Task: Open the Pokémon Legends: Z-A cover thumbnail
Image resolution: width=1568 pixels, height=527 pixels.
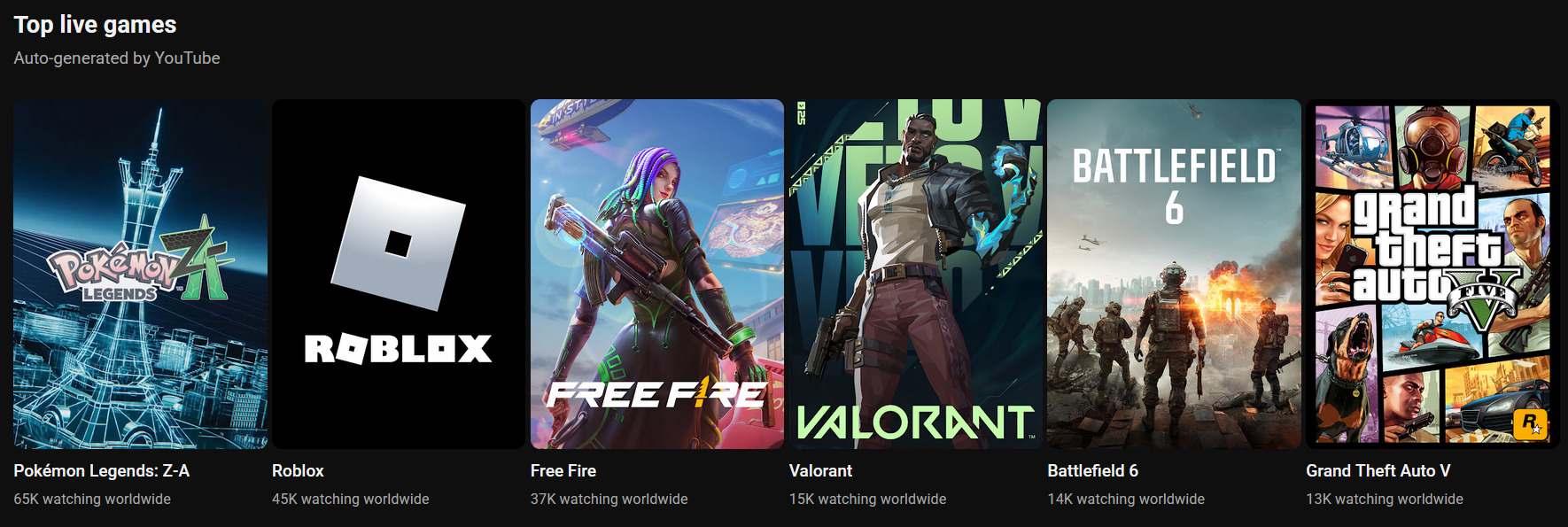Action: [140, 274]
